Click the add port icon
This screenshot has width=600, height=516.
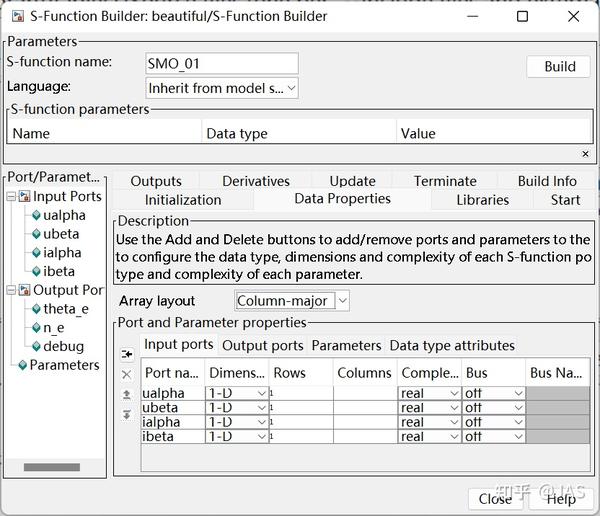(126, 354)
